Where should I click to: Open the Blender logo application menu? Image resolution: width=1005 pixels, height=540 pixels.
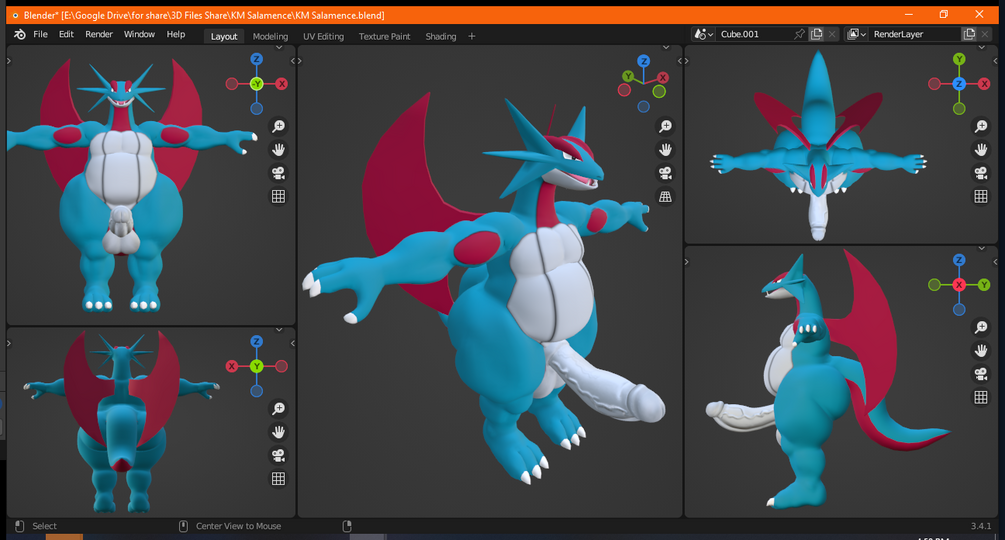click(x=20, y=35)
